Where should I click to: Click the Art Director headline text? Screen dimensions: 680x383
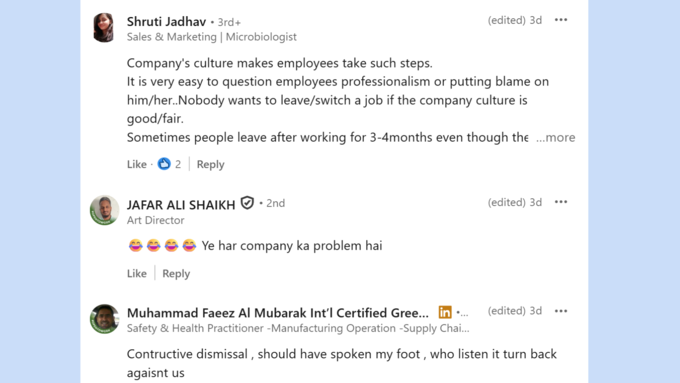coord(156,220)
